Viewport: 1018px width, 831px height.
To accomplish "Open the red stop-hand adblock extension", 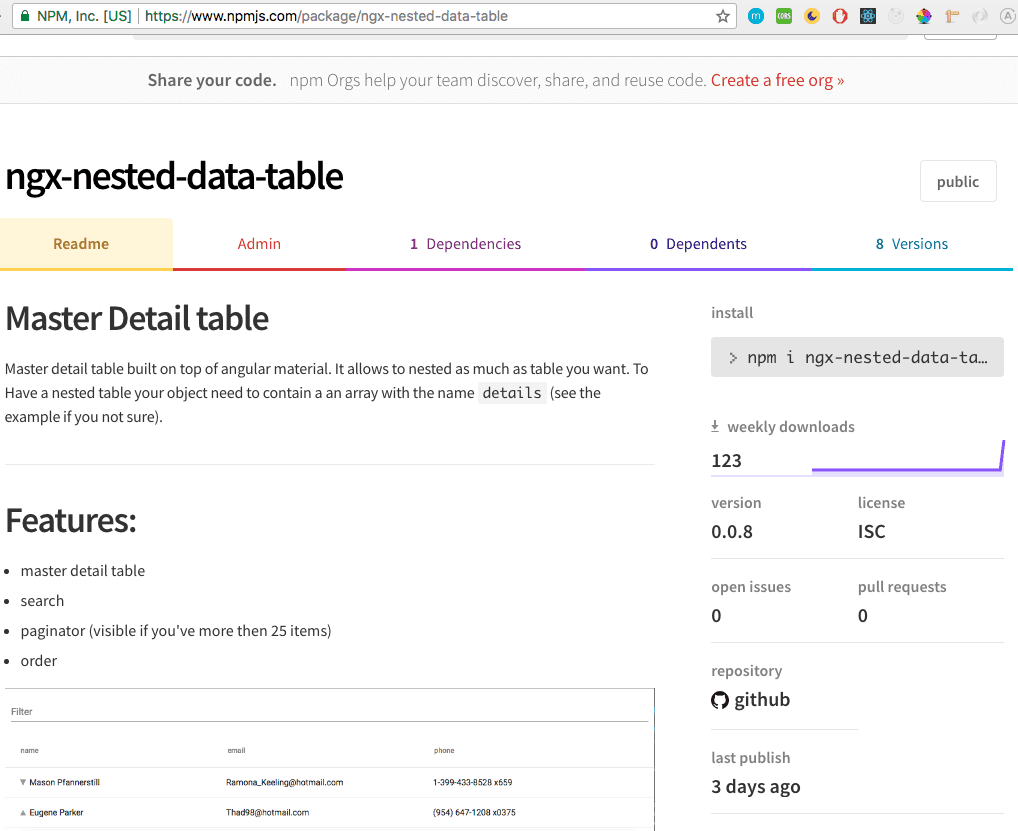I will (839, 16).
